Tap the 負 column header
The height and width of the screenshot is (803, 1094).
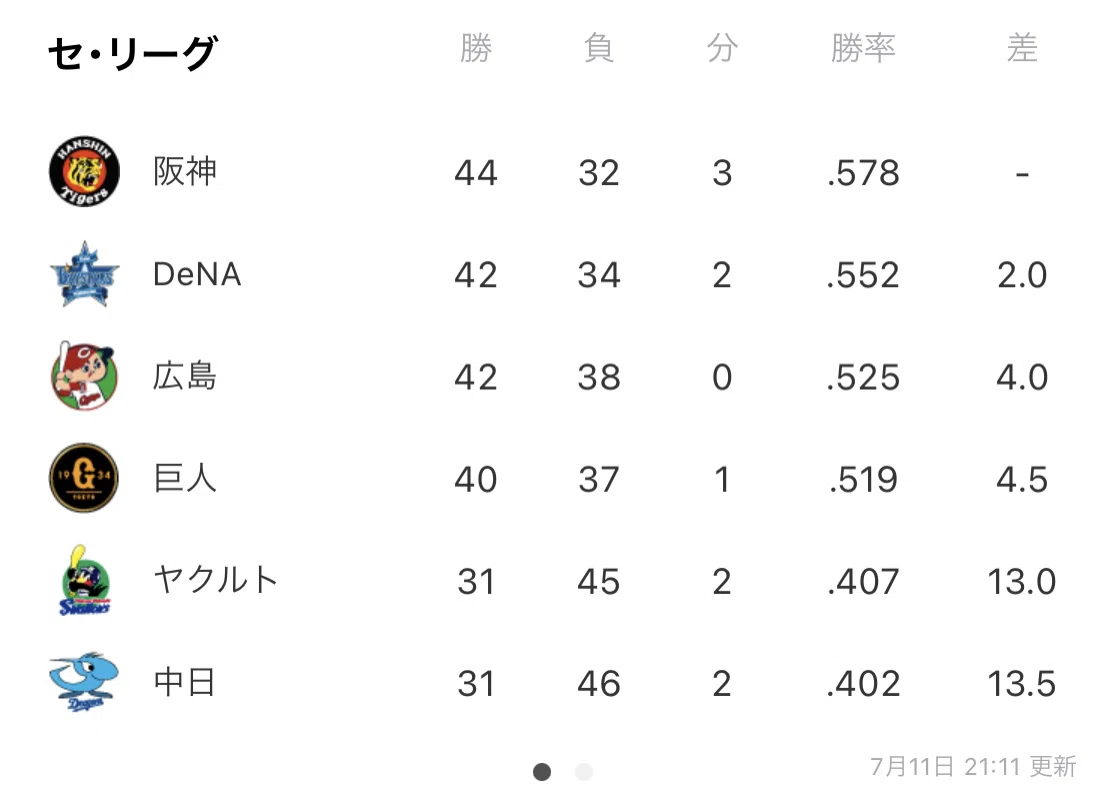(599, 49)
